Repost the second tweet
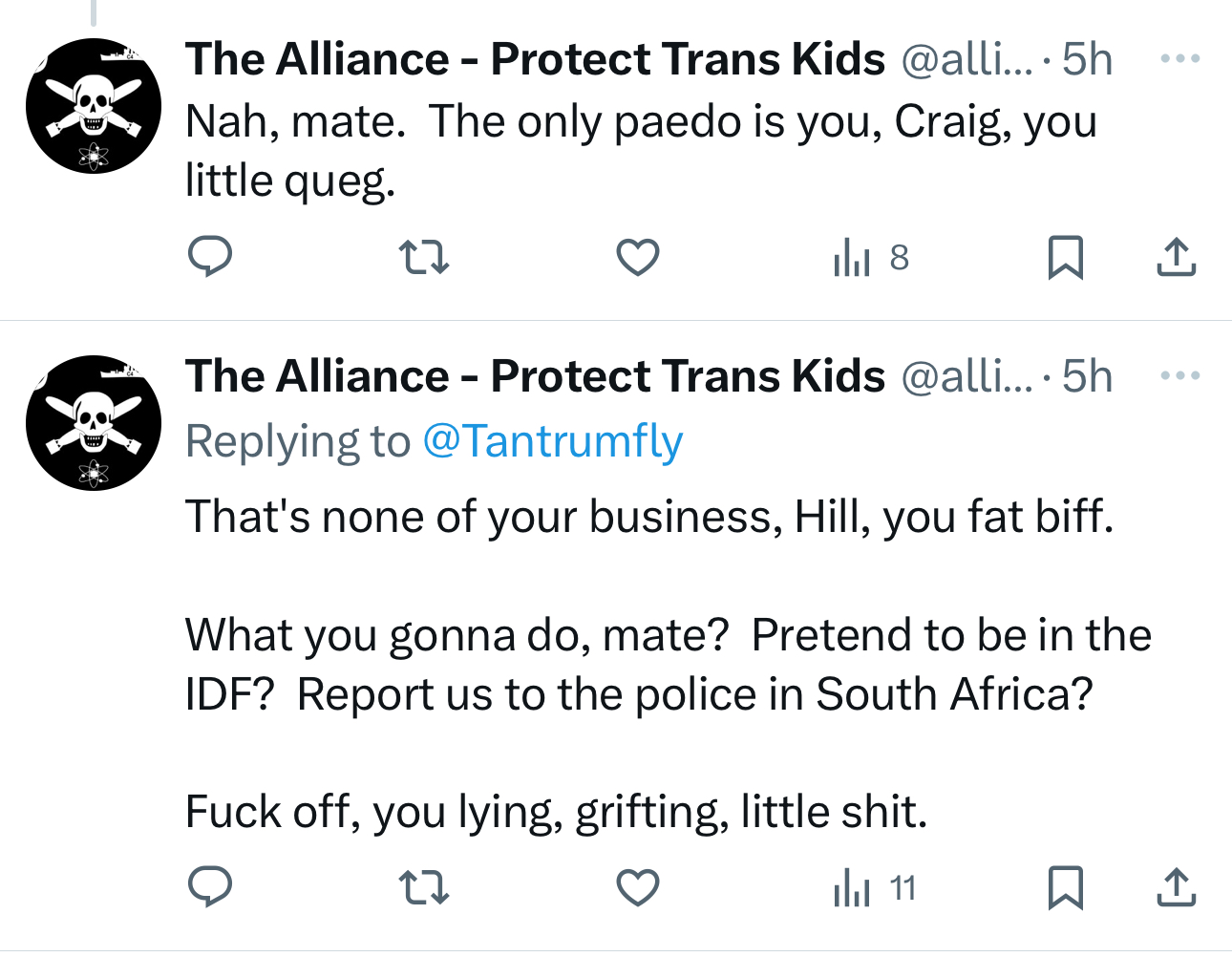This screenshot has width=1232, height=978. pyautogui.click(x=423, y=888)
